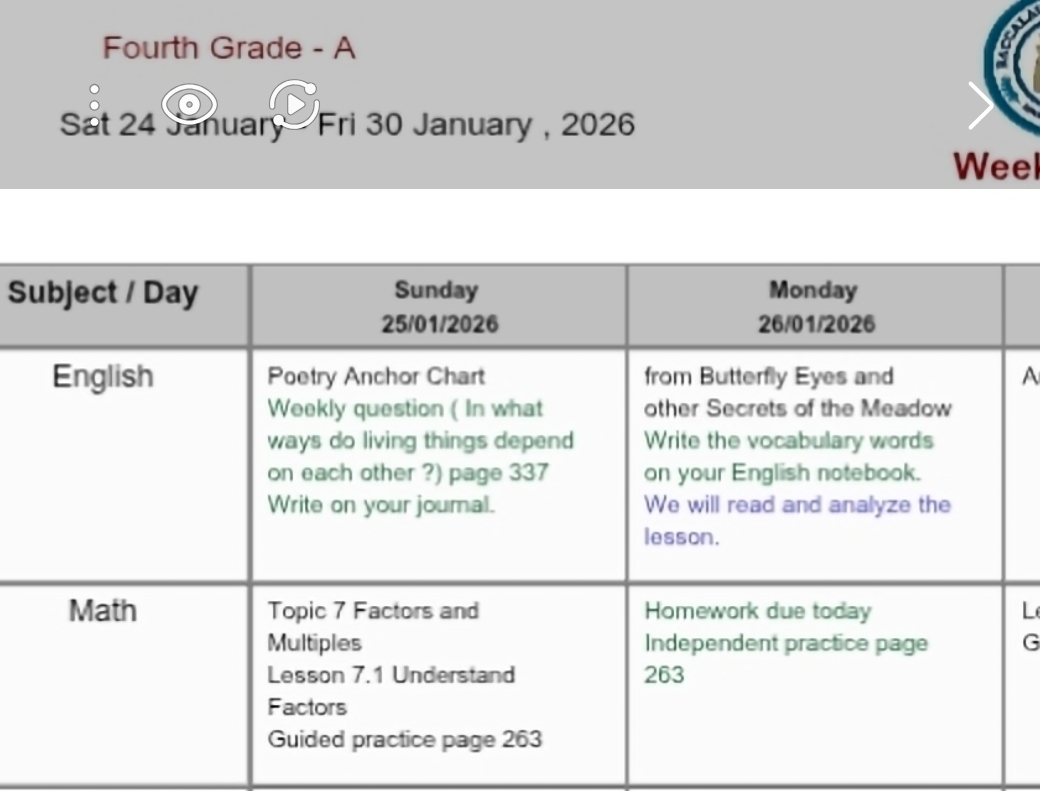Click the Fourth Grade - A title

(229, 48)
